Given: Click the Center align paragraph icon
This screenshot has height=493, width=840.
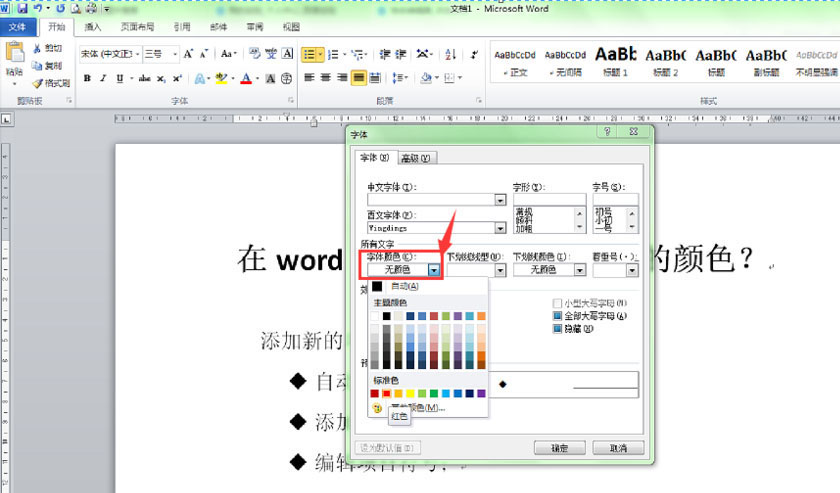Looking at the screenshot, I should (325, 78).
